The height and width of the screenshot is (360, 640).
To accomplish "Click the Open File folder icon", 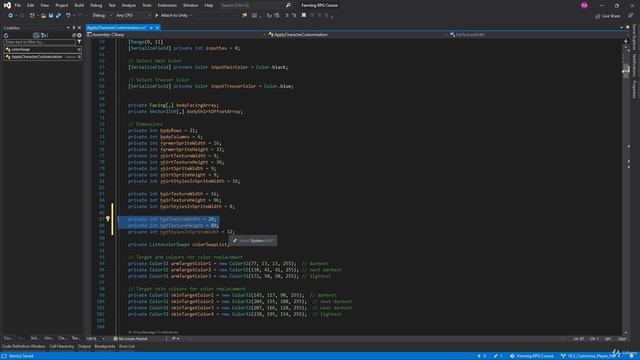I will pos(43,16).
